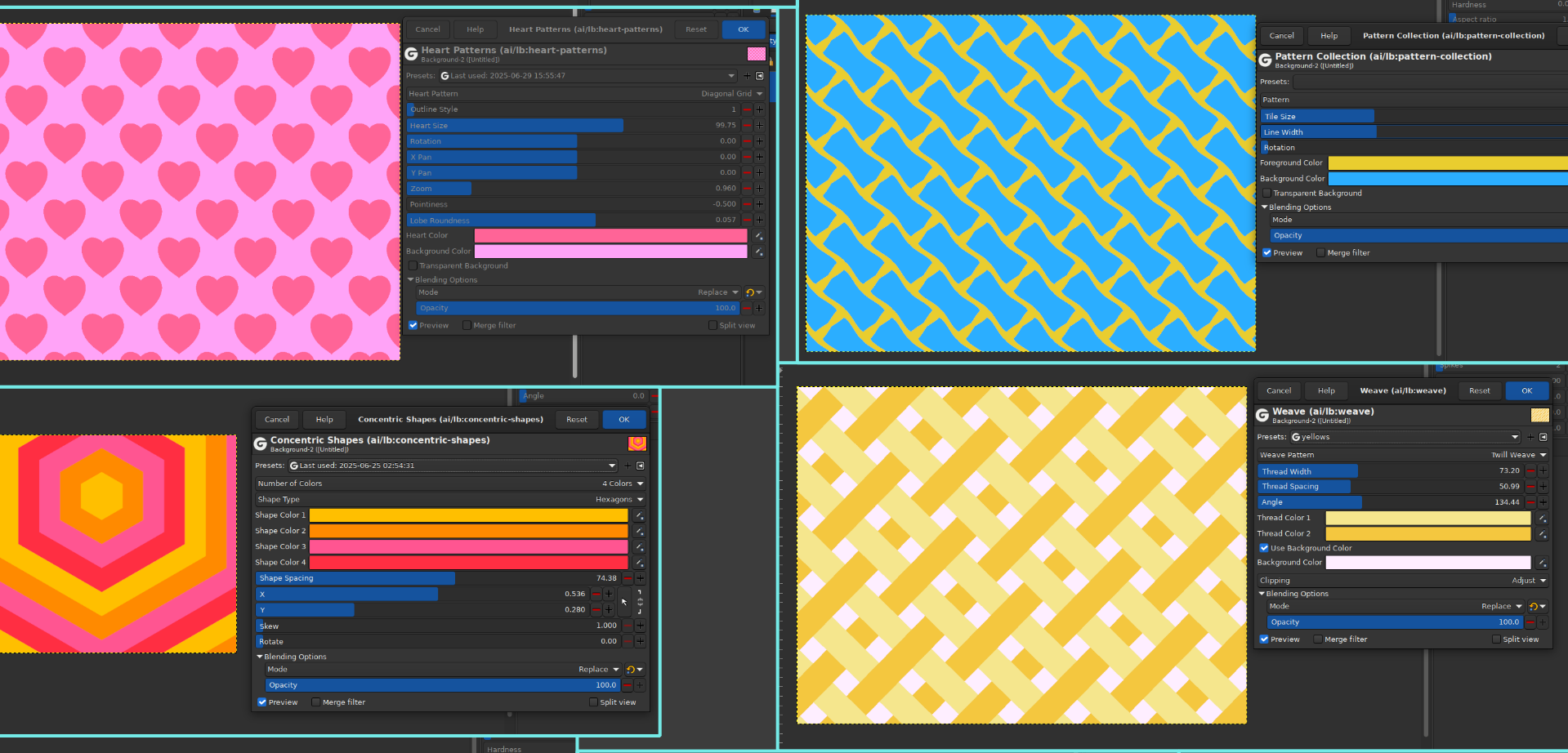Increase the Weave Angle value
Image resolution: width=1568 pixels, height=753 pixels.
[1543, 502]
